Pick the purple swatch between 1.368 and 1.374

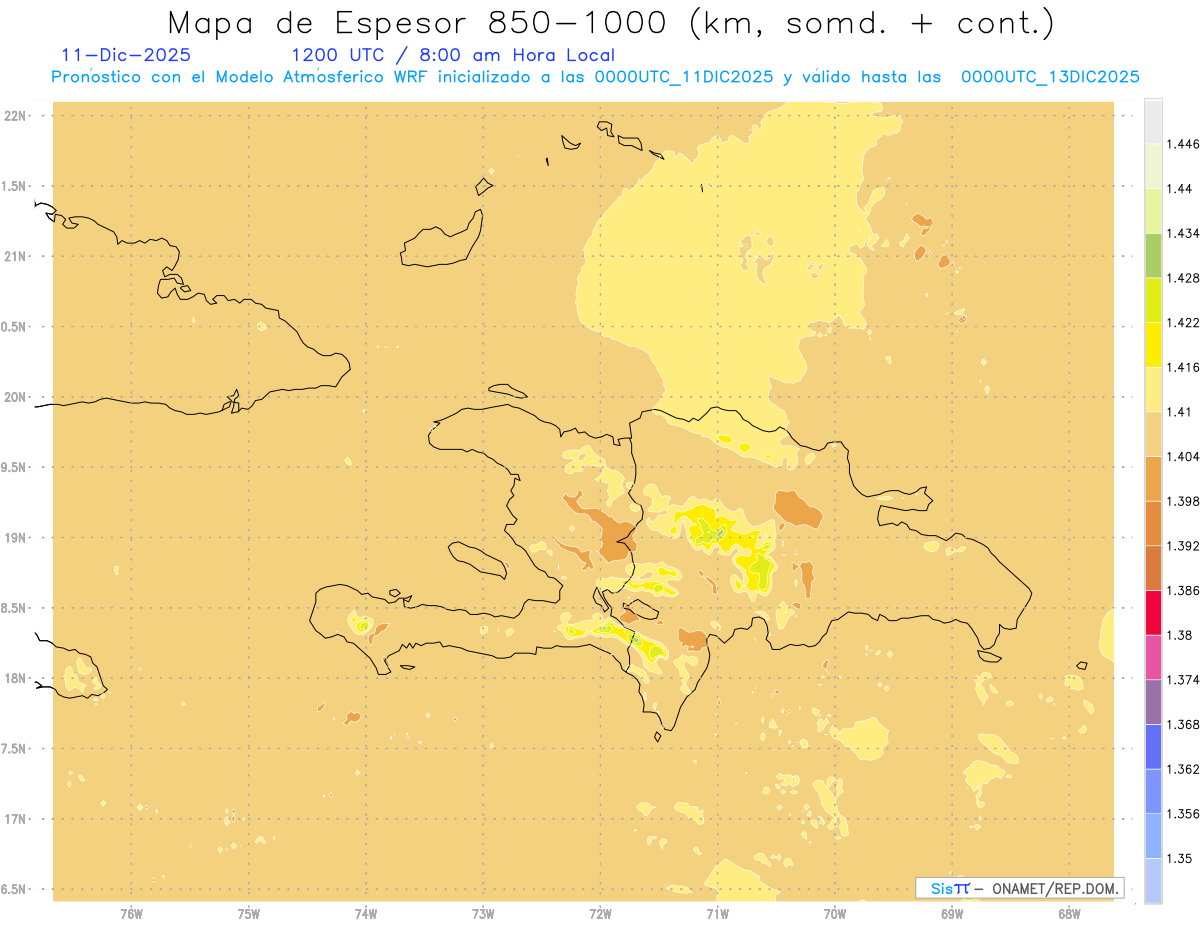point(1153,702)
